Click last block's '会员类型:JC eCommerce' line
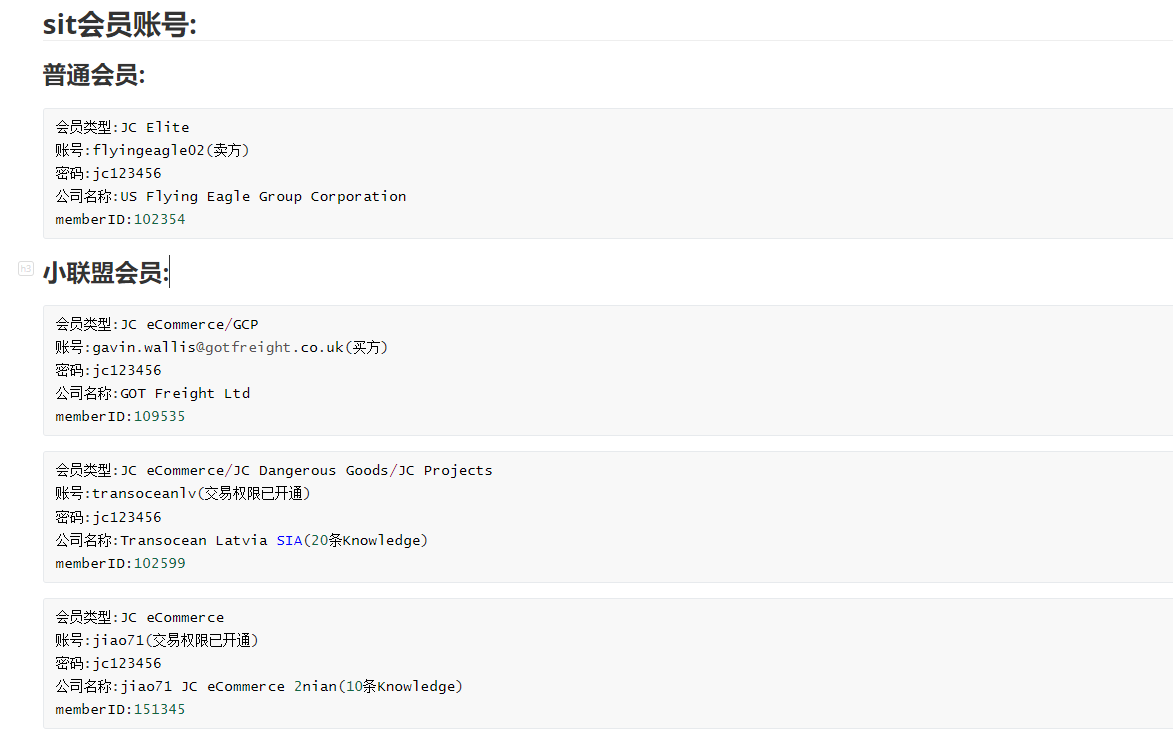The image size is (1173, 733). (x=139, y=617)
